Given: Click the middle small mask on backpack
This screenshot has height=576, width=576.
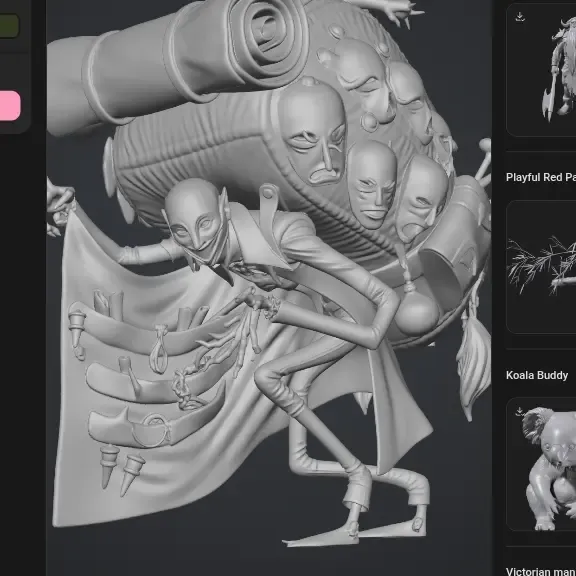Looking at the screenshot, I should point(372,185).
